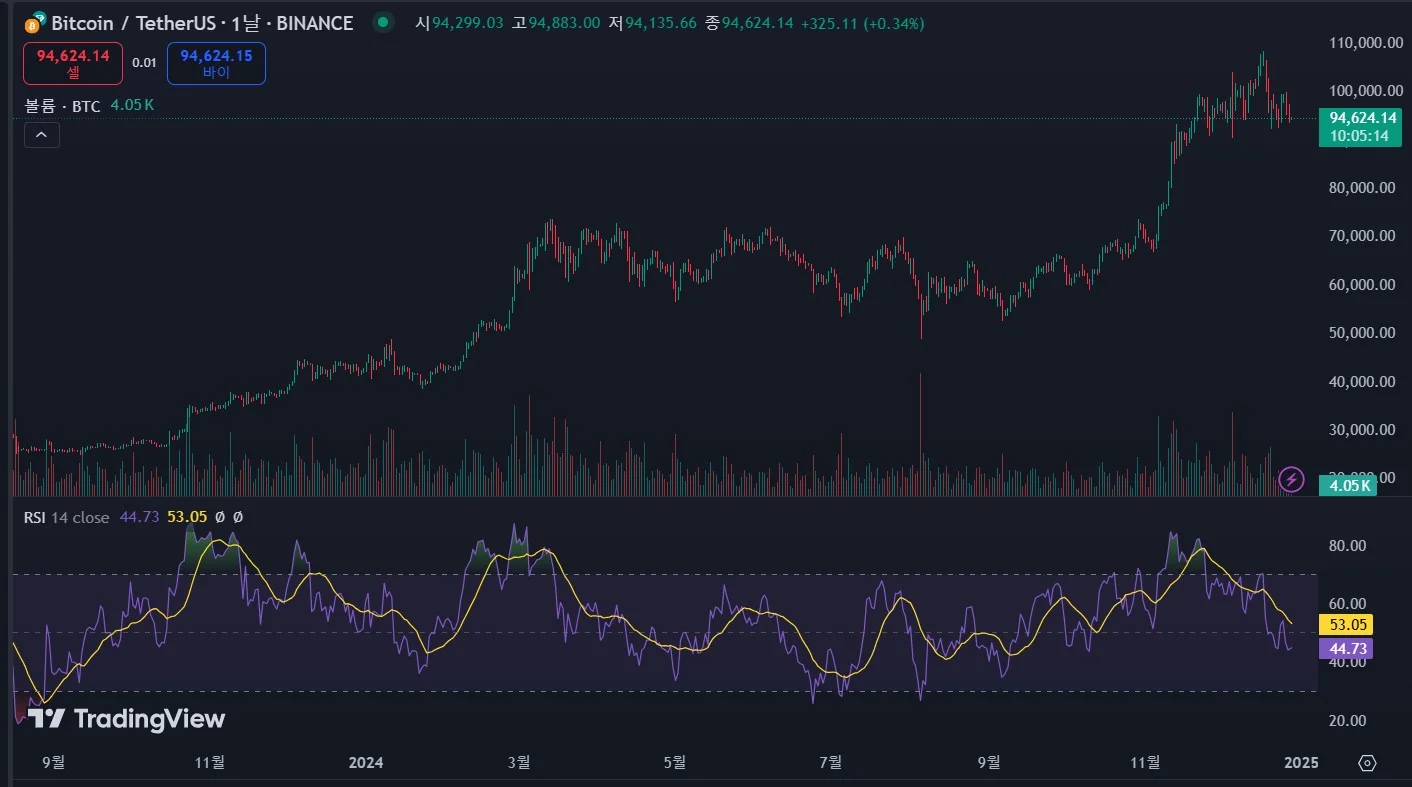Click the 50,000.00 price axis label
This screenshot has width=1412, height=787.
point(1362,333)
